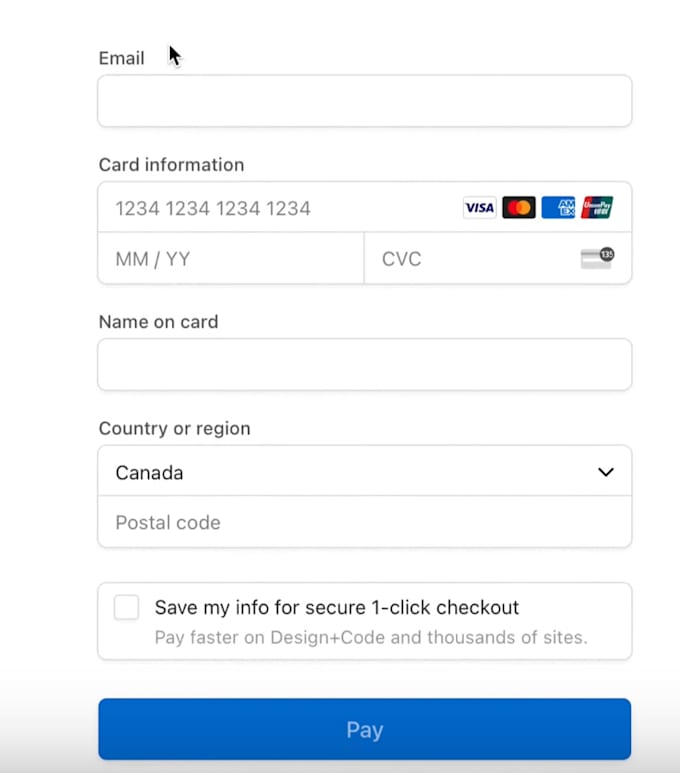Viewport: 680px width, 773px height.
Task: Click Save my info for secure checkout text
Action: [x=337, y=607]
